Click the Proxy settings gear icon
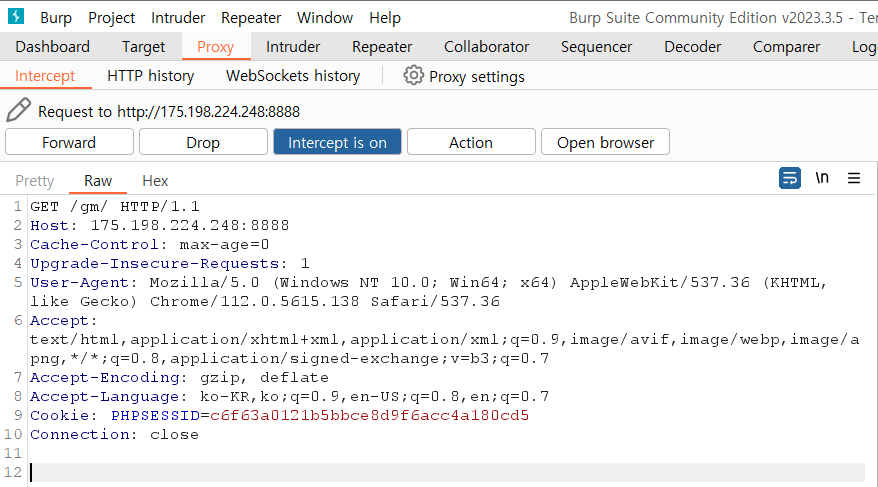 (x=413, y=76)
